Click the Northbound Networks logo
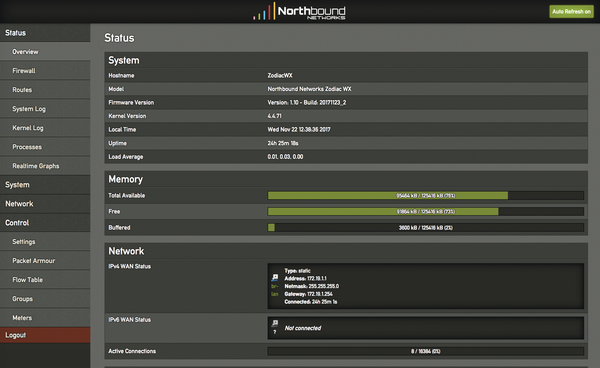 tap(299, 11)
